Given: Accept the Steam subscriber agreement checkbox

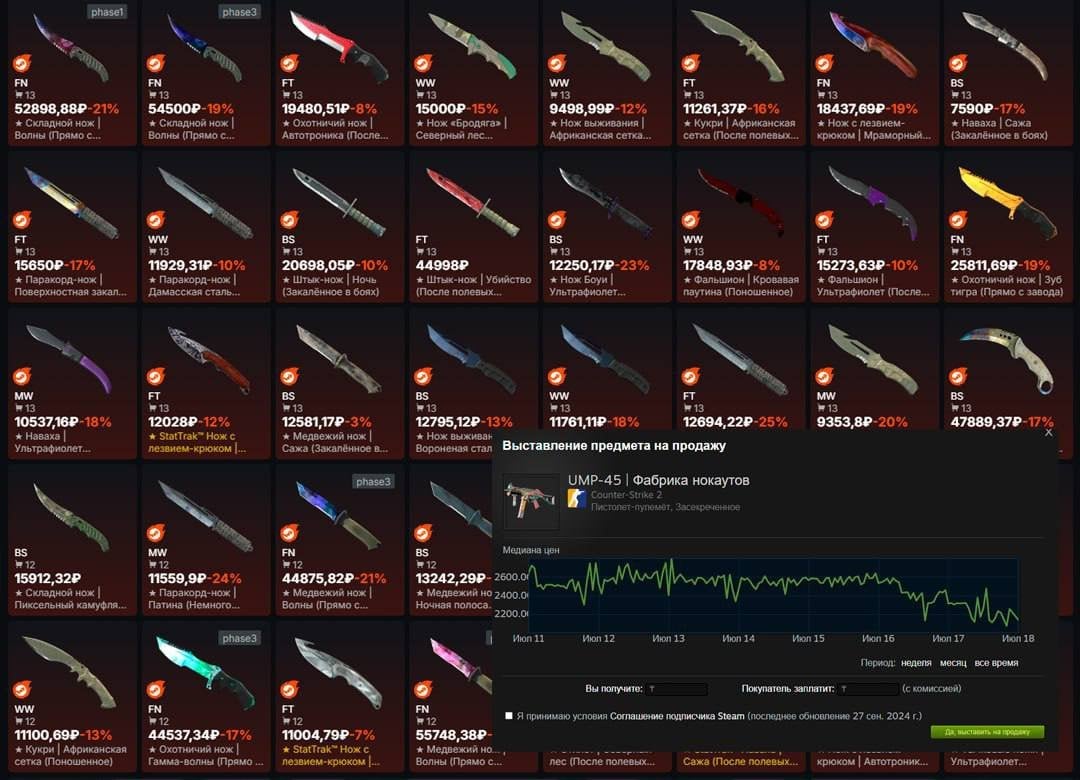Looking at the screenshot, I should click(x=509, y=716).
